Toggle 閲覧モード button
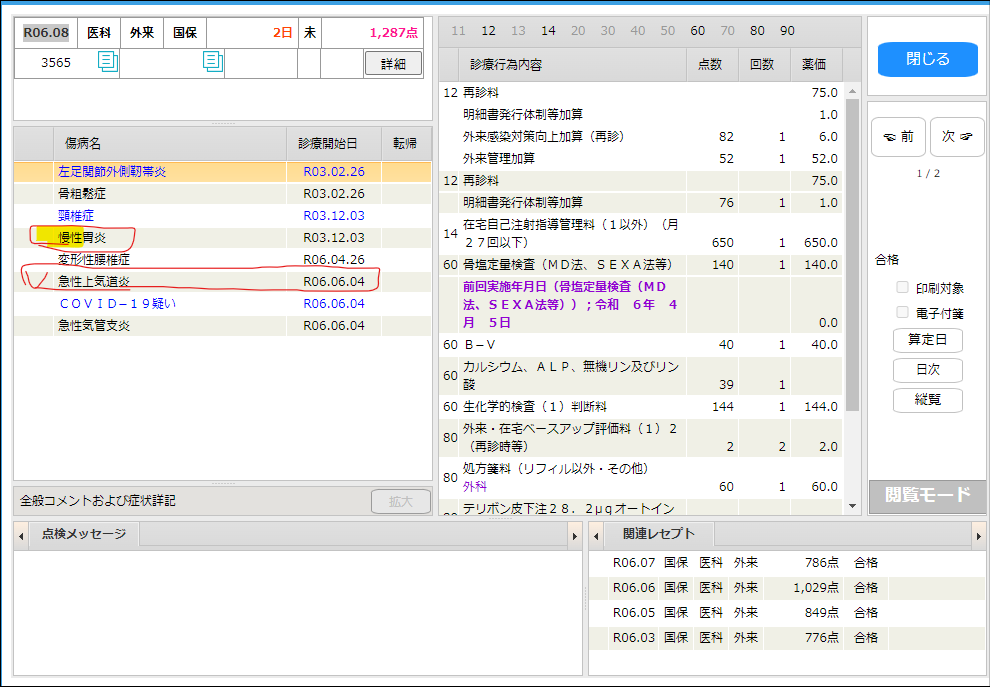 [x=927, y=495]
